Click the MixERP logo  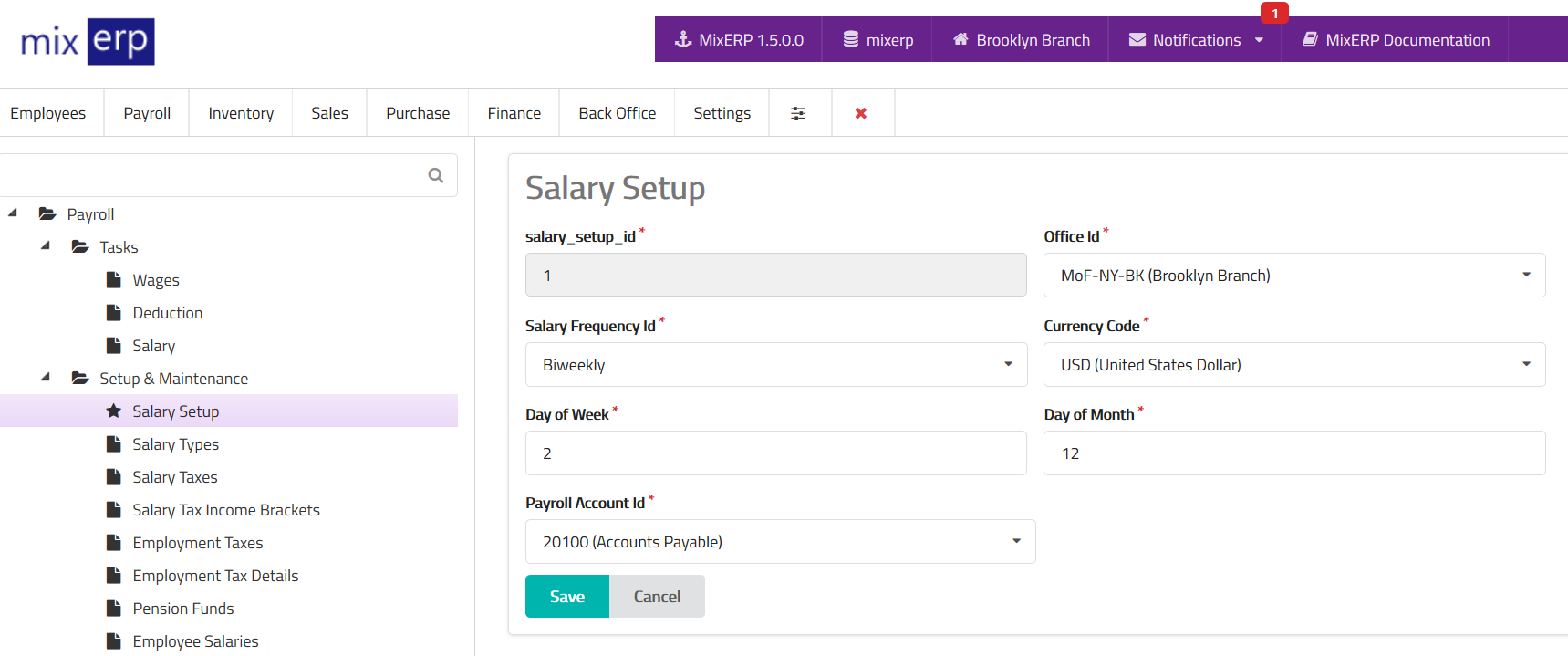pos(88,42)
